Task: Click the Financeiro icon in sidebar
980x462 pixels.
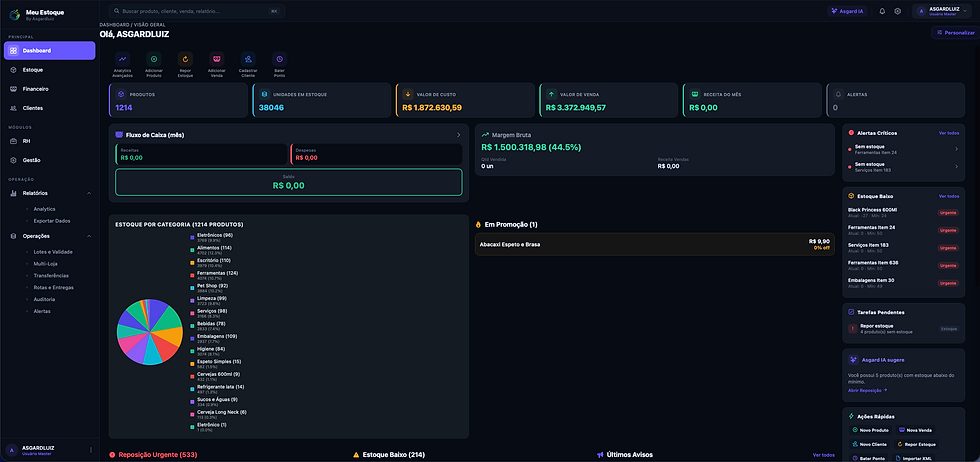Action: pos(14,89)
